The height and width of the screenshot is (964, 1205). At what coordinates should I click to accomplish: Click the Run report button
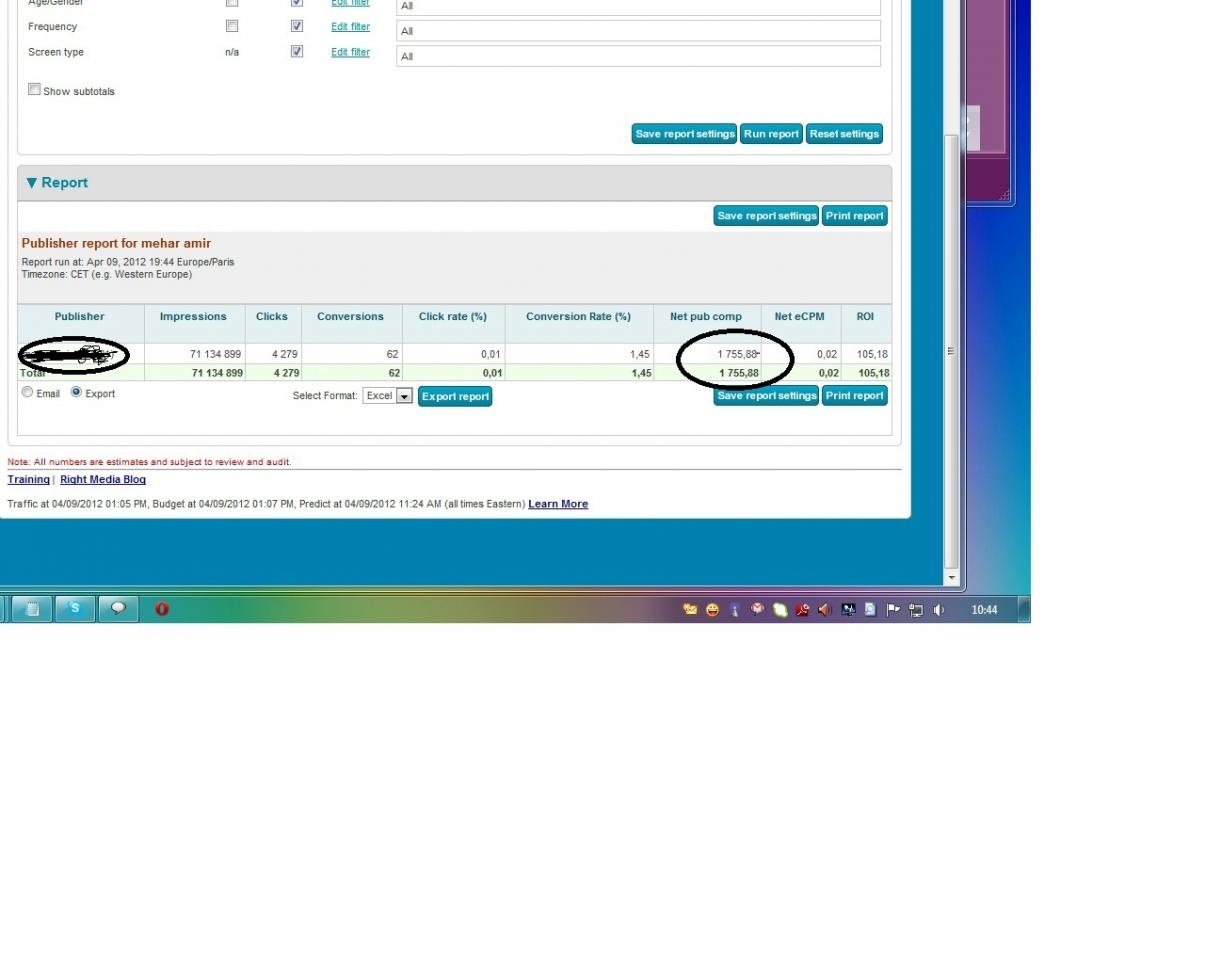tap(771, 134)
